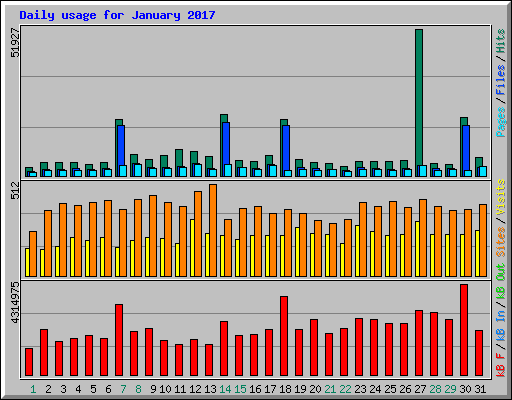Image resolution: width=512 pixels, height=400 pixels.
Task: Click the red kB bar for day 18
Action: click(x=284, y=336)
